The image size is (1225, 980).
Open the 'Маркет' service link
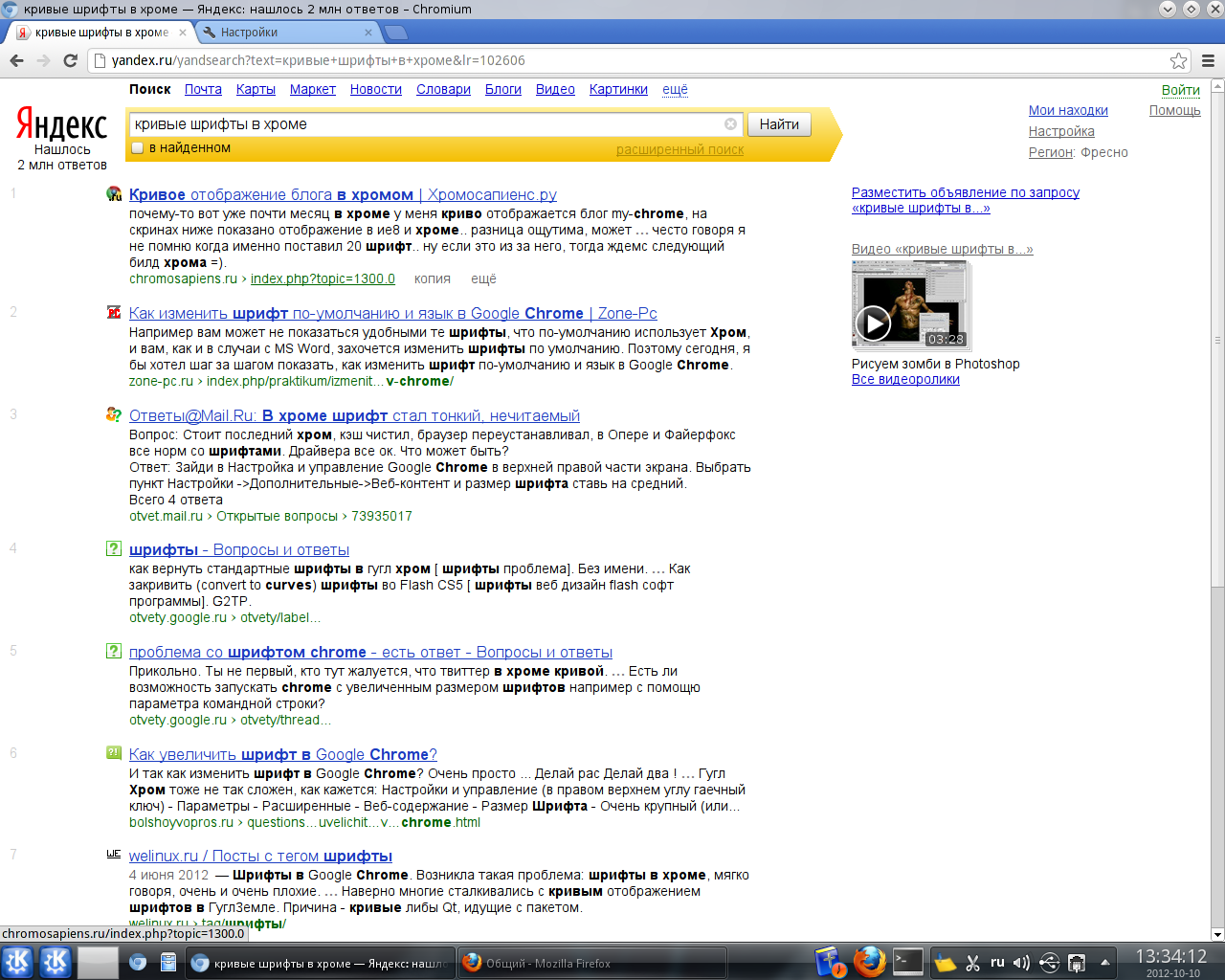click(313, 89)
